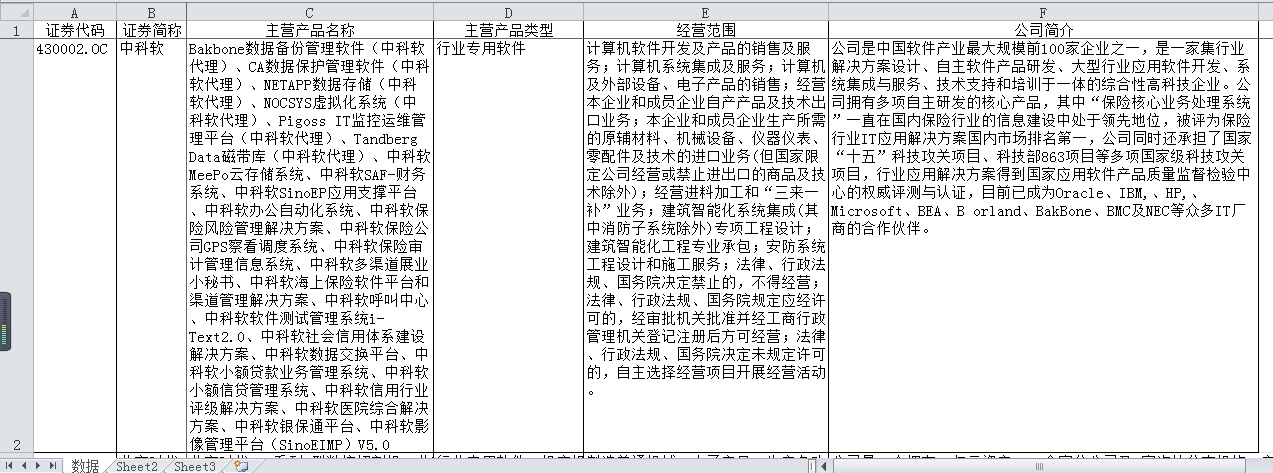The width and height of the screenshot is (1273, 473).
Task: Go to the previous sheet using the navigation arrow
Action: tap(24, 466)
